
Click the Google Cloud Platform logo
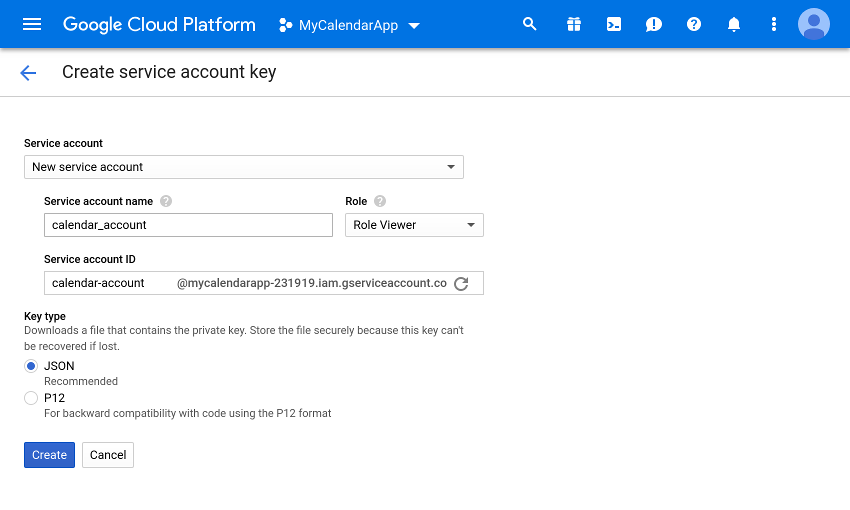click(x=159, y=24)
